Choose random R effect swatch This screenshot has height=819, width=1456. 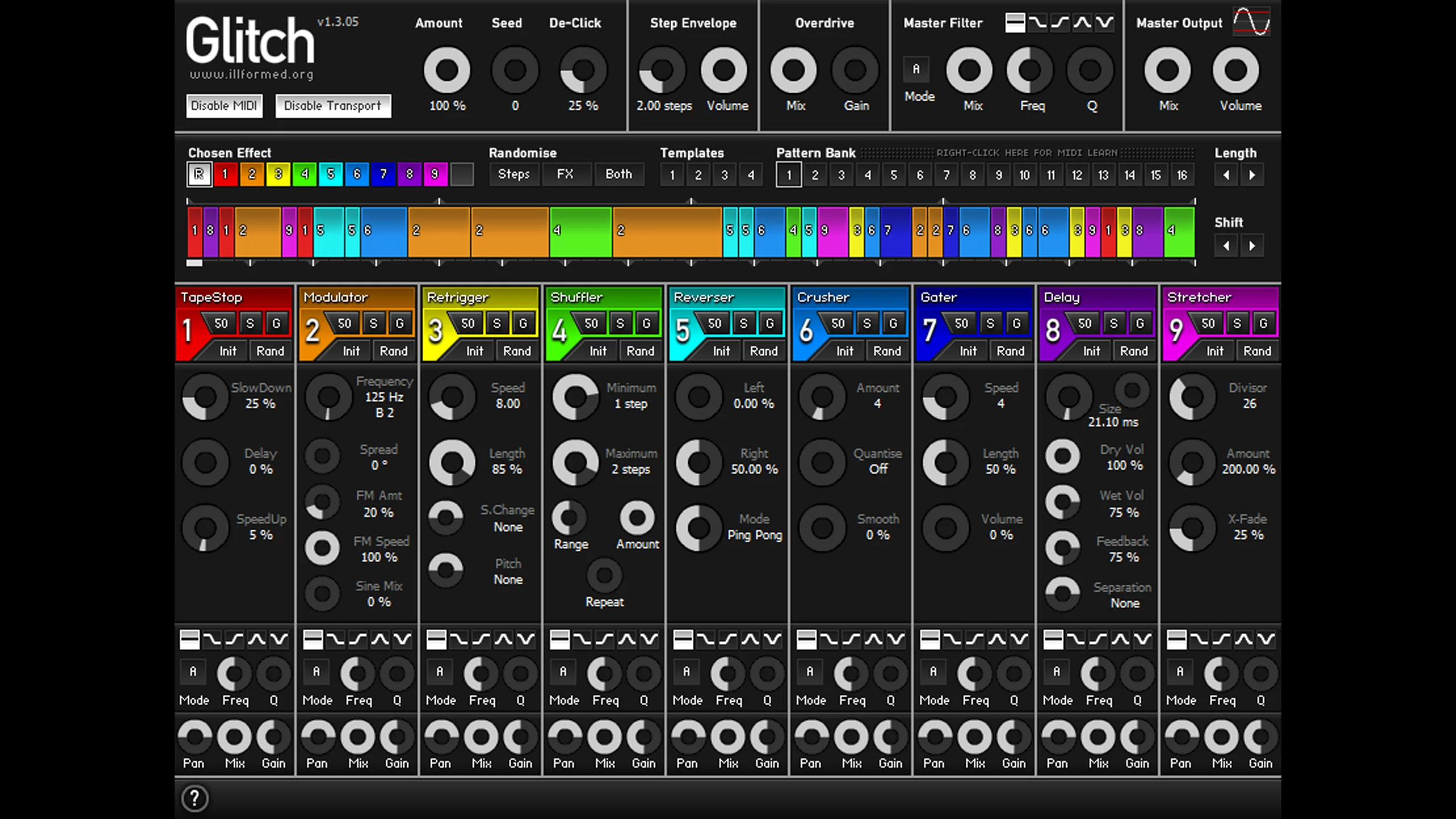[x=199, y=174]
